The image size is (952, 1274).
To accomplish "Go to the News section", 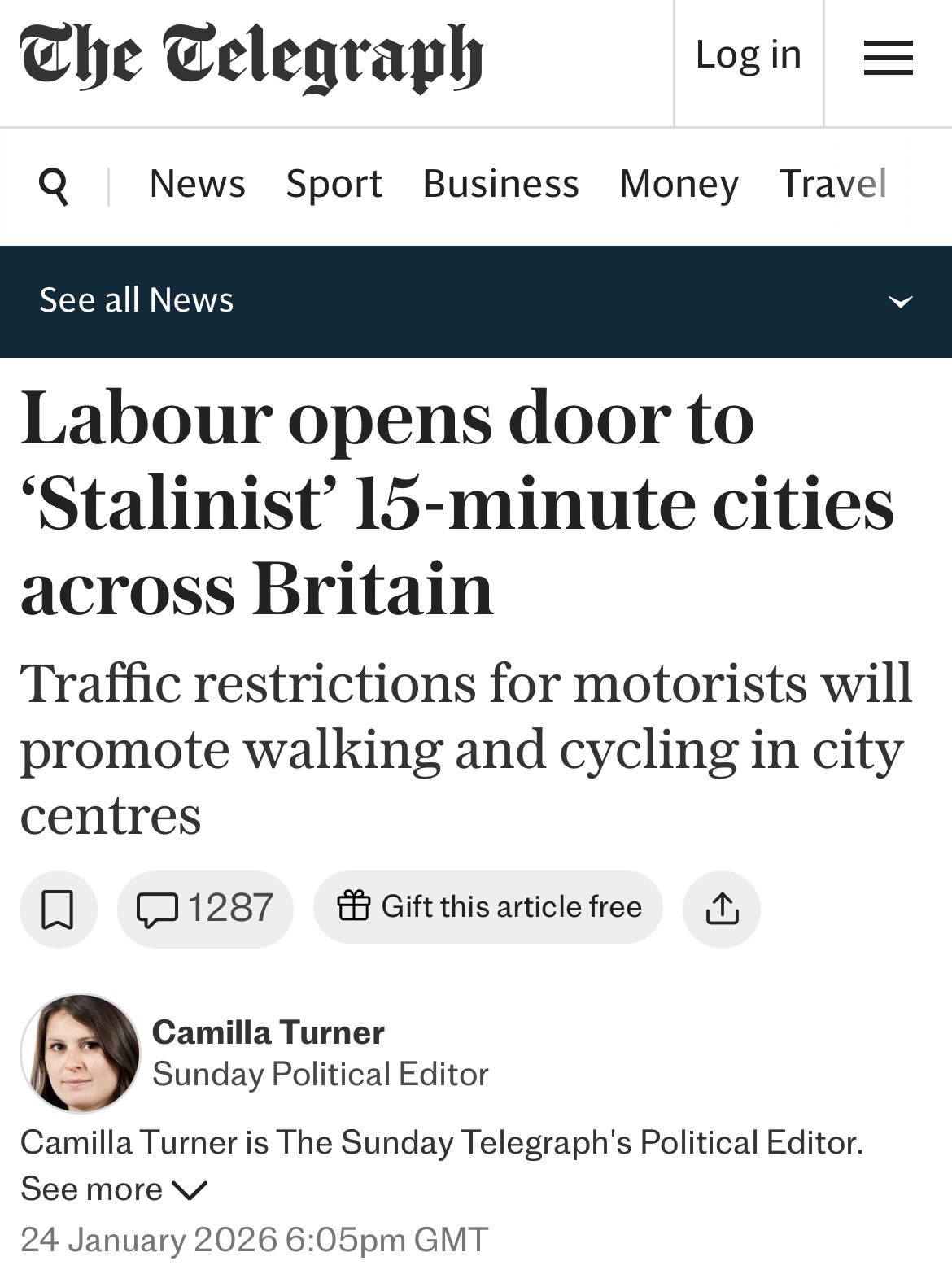I will [197, 184].
